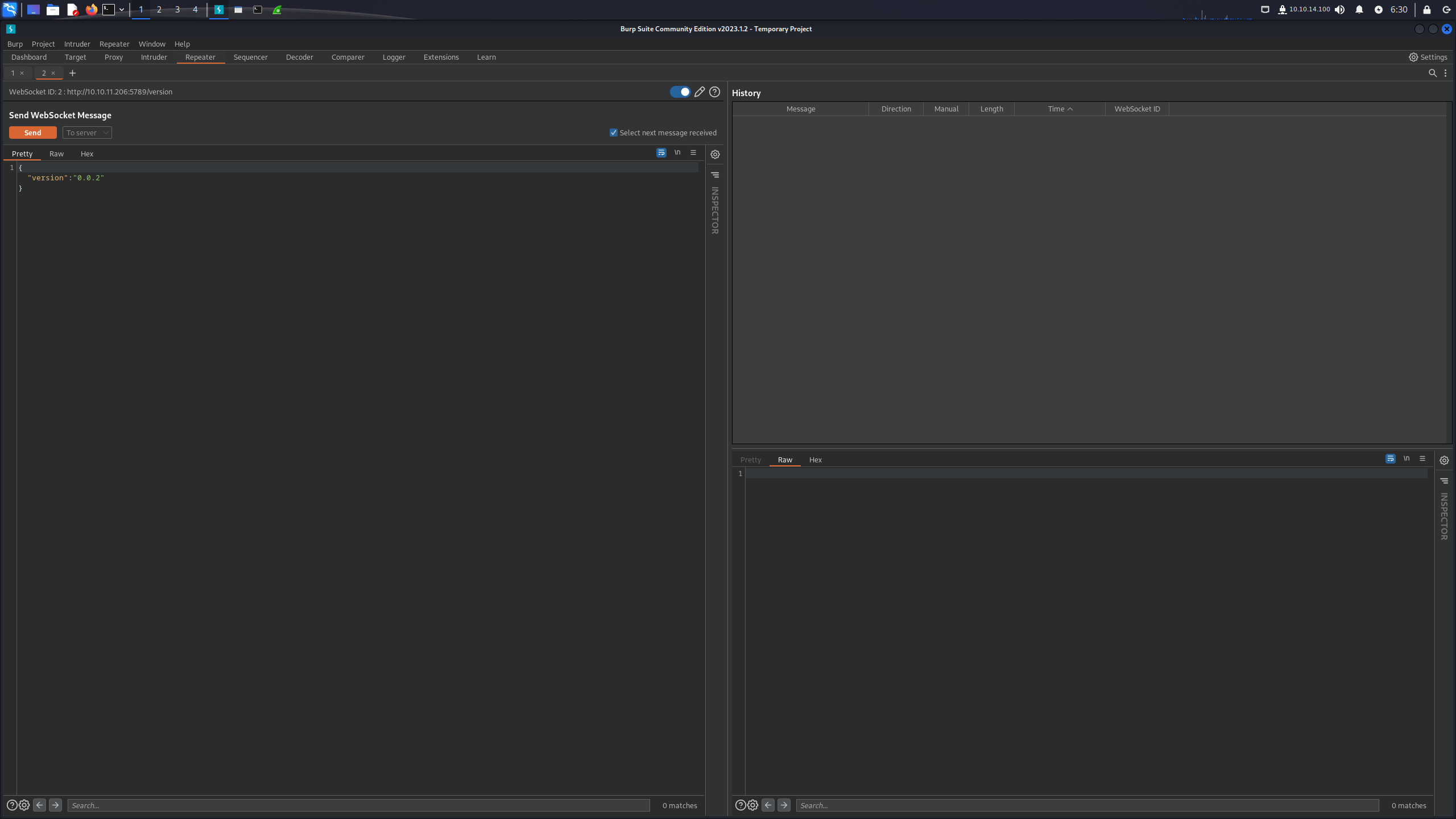Open Repeater kebab options menu

tap(1445, 73)
